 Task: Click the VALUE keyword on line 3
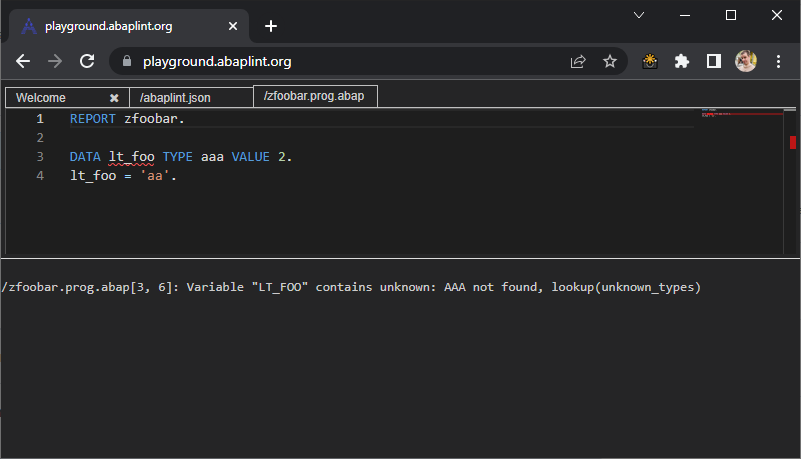[250, 157]
